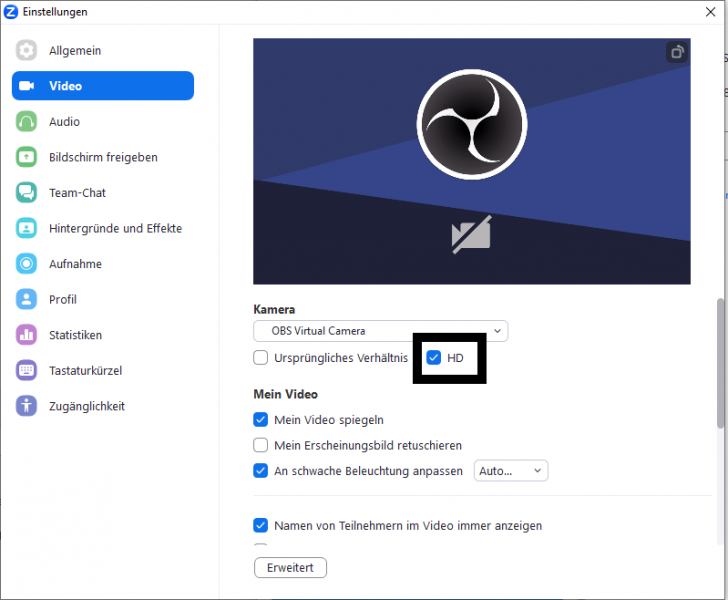
Task: Click the Bildschirm freigeben share icon
Action: tap(26, 157)
